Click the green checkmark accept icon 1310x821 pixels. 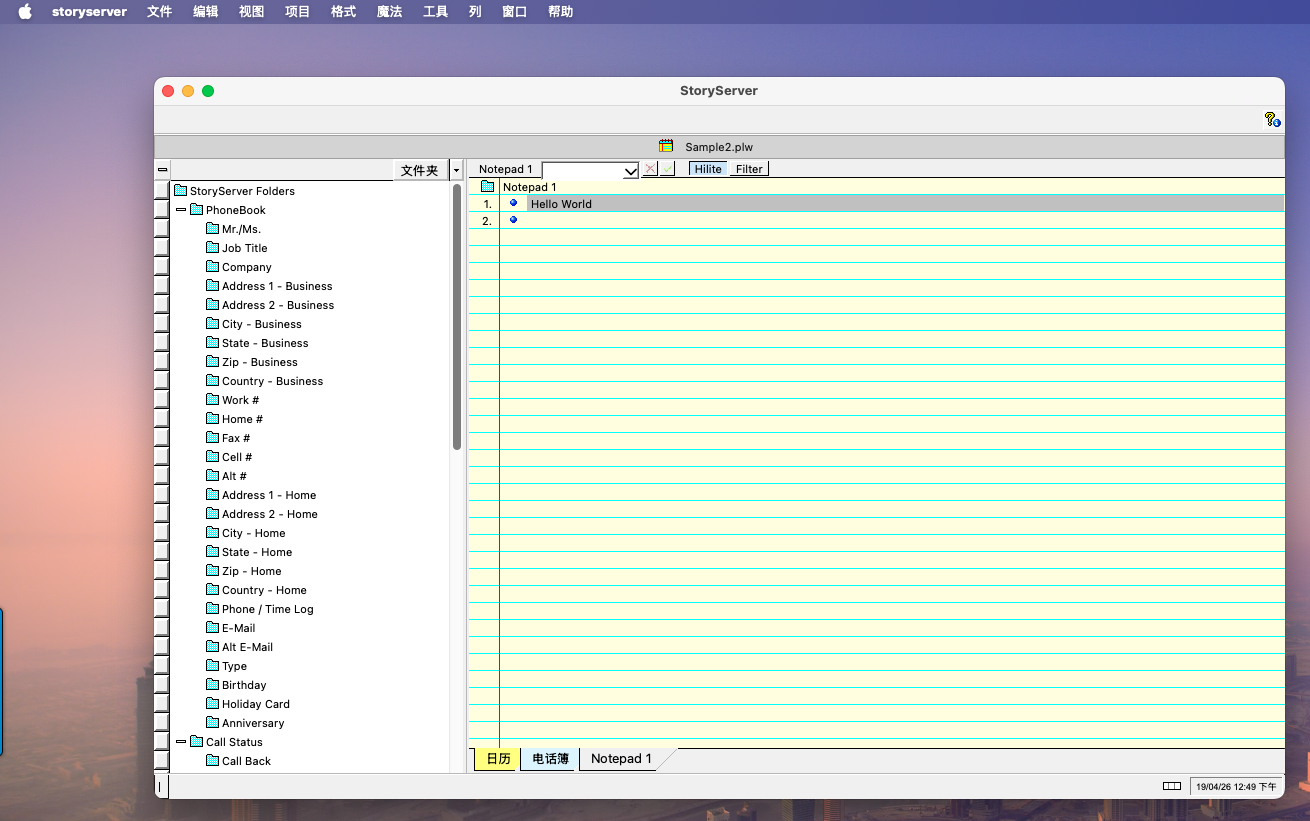tap(667, 169)
